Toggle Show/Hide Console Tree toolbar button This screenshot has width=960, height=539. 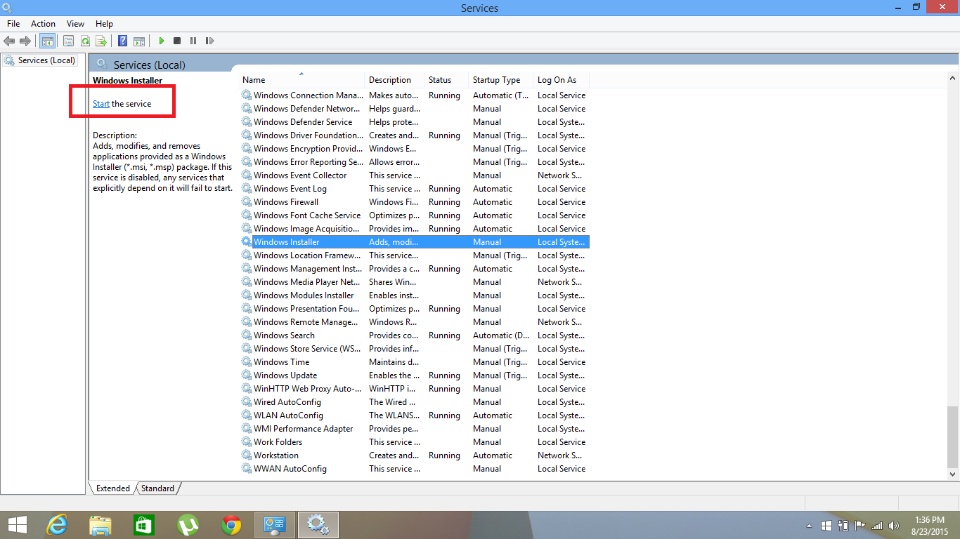point(47,41)
